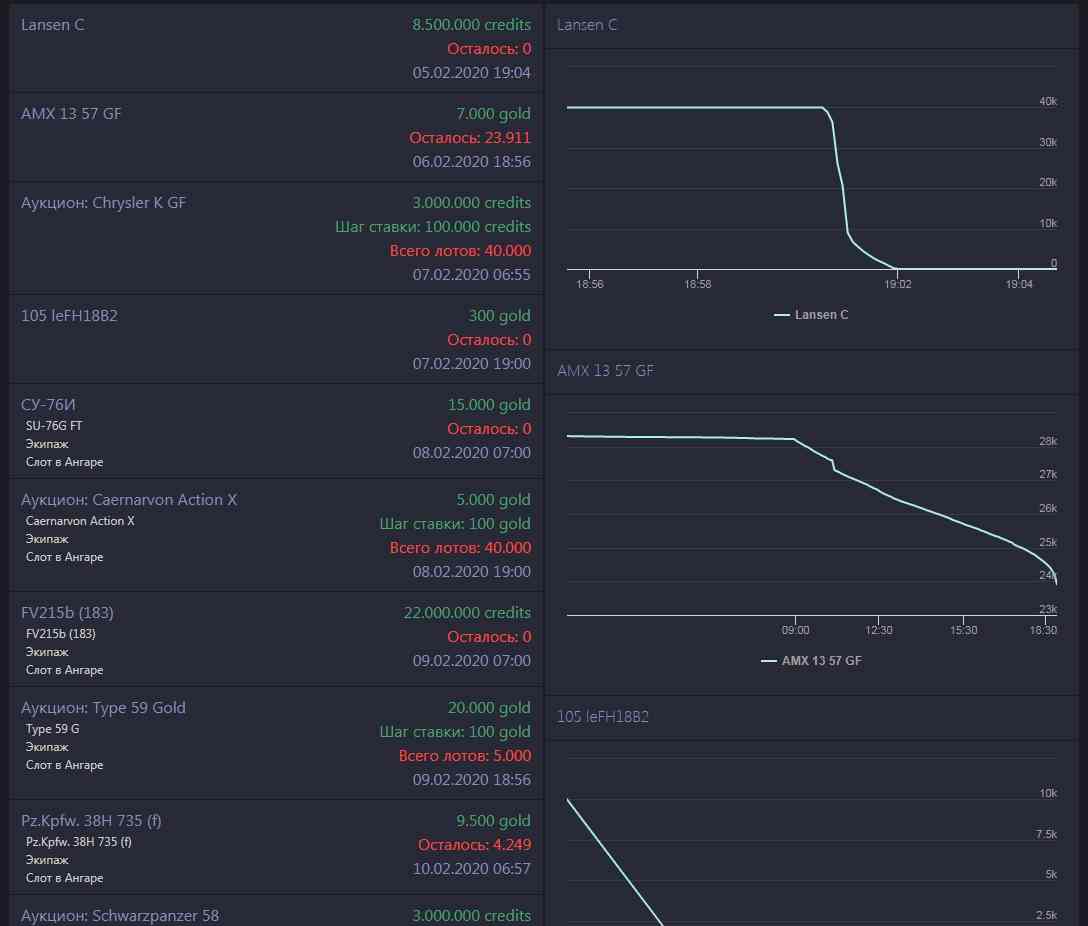Toggle AMX 13 57 GF legend entry
This screenshot has width=1088, height=926.
pos(811,661)
